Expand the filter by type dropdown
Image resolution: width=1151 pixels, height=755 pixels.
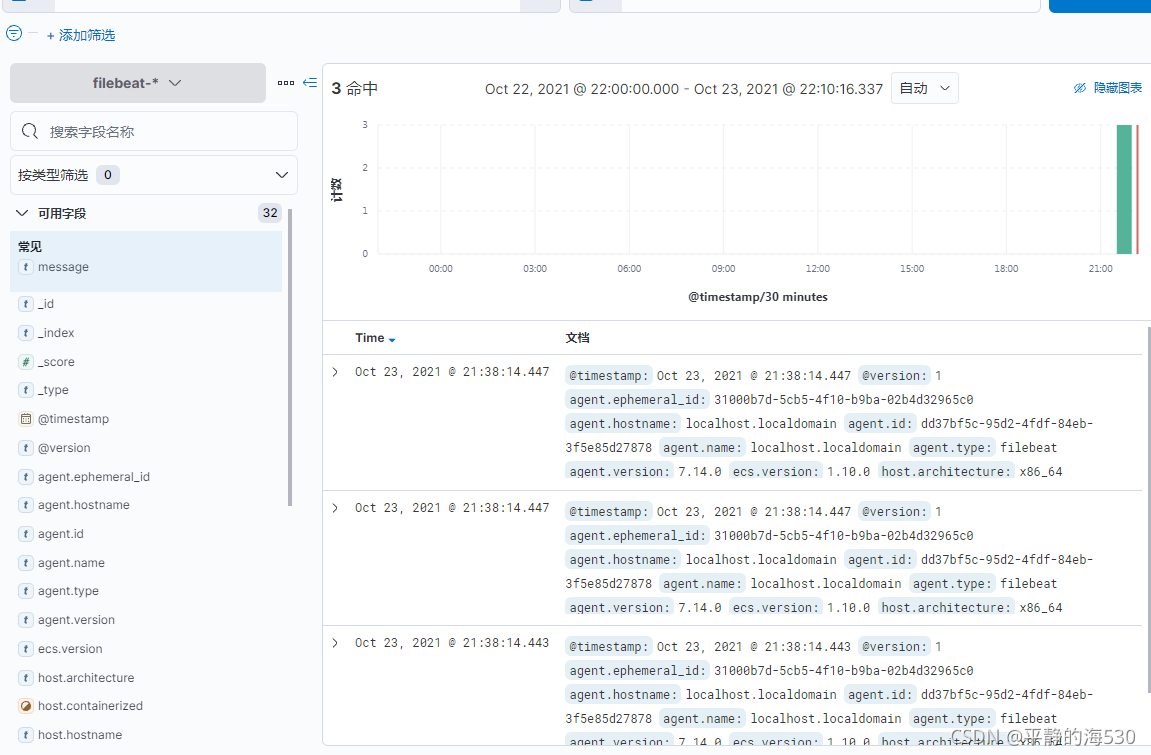pos(153,175)
